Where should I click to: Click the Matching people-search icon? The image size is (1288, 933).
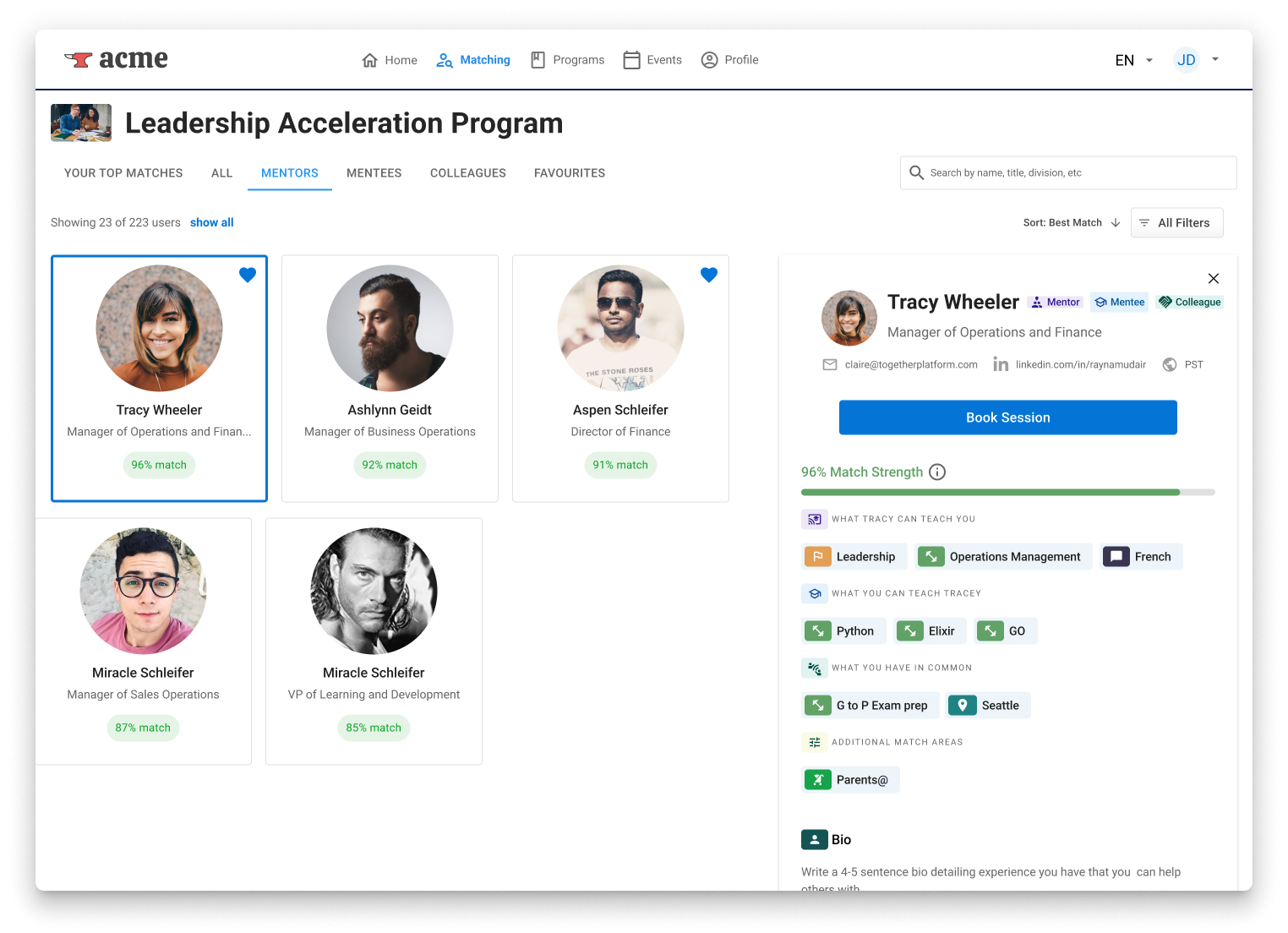click(445, 60)
